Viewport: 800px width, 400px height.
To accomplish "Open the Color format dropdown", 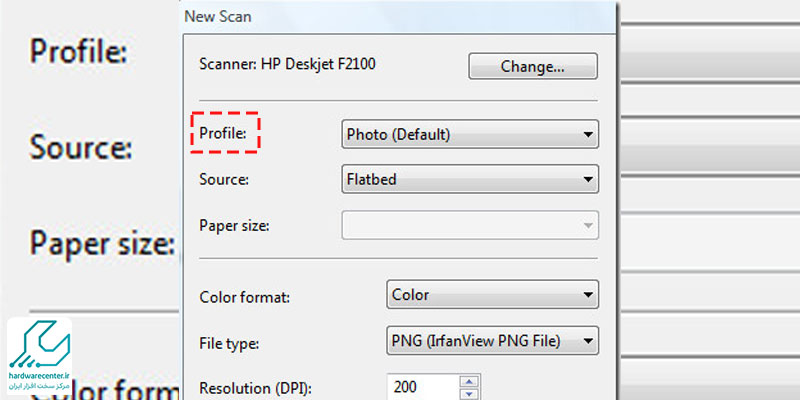I will [492, 294].
